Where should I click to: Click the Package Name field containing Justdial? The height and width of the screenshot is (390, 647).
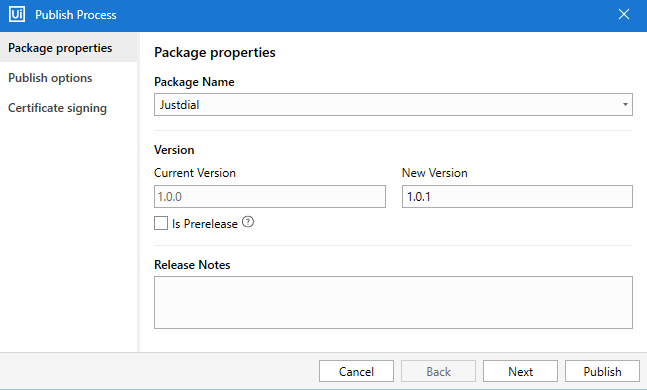[393, 104]
